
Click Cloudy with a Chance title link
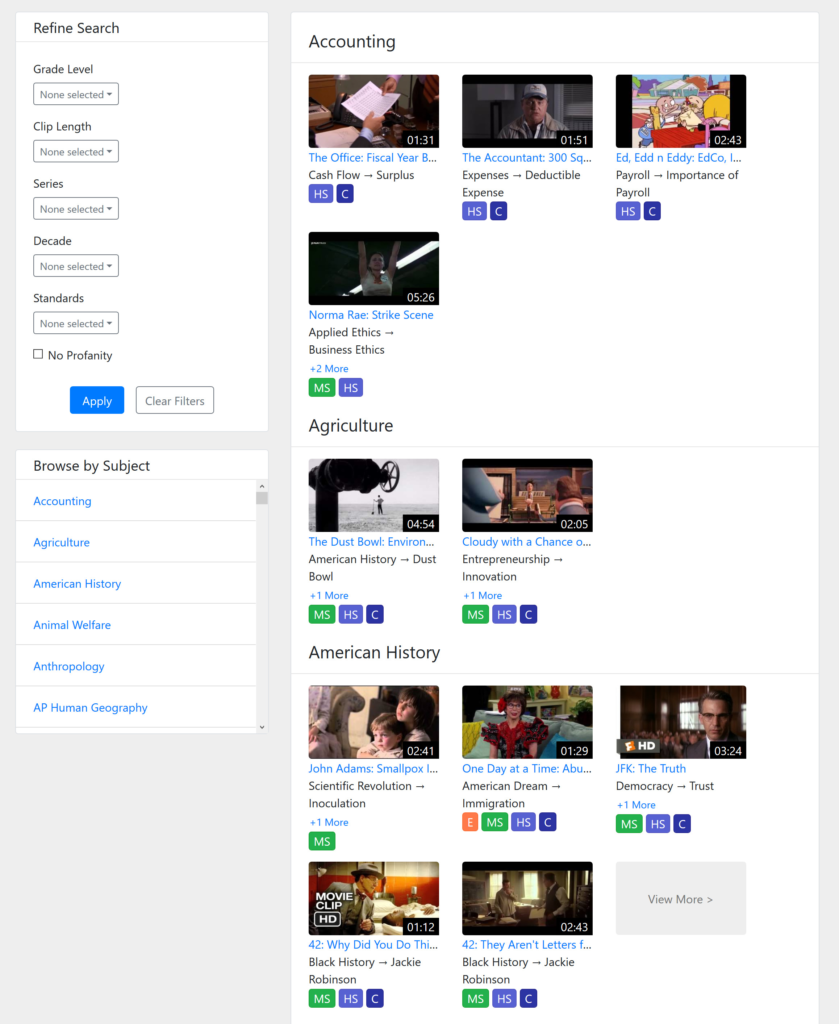coord(526,541)
